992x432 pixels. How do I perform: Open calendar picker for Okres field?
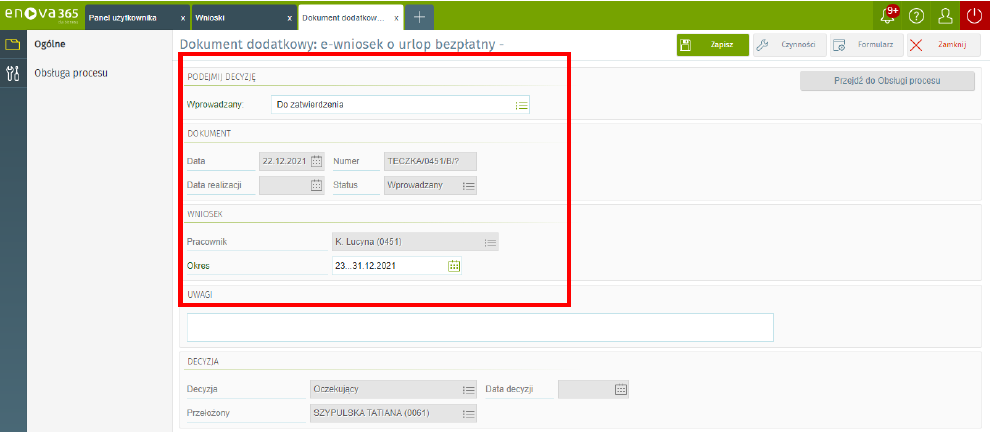point(454,266)
